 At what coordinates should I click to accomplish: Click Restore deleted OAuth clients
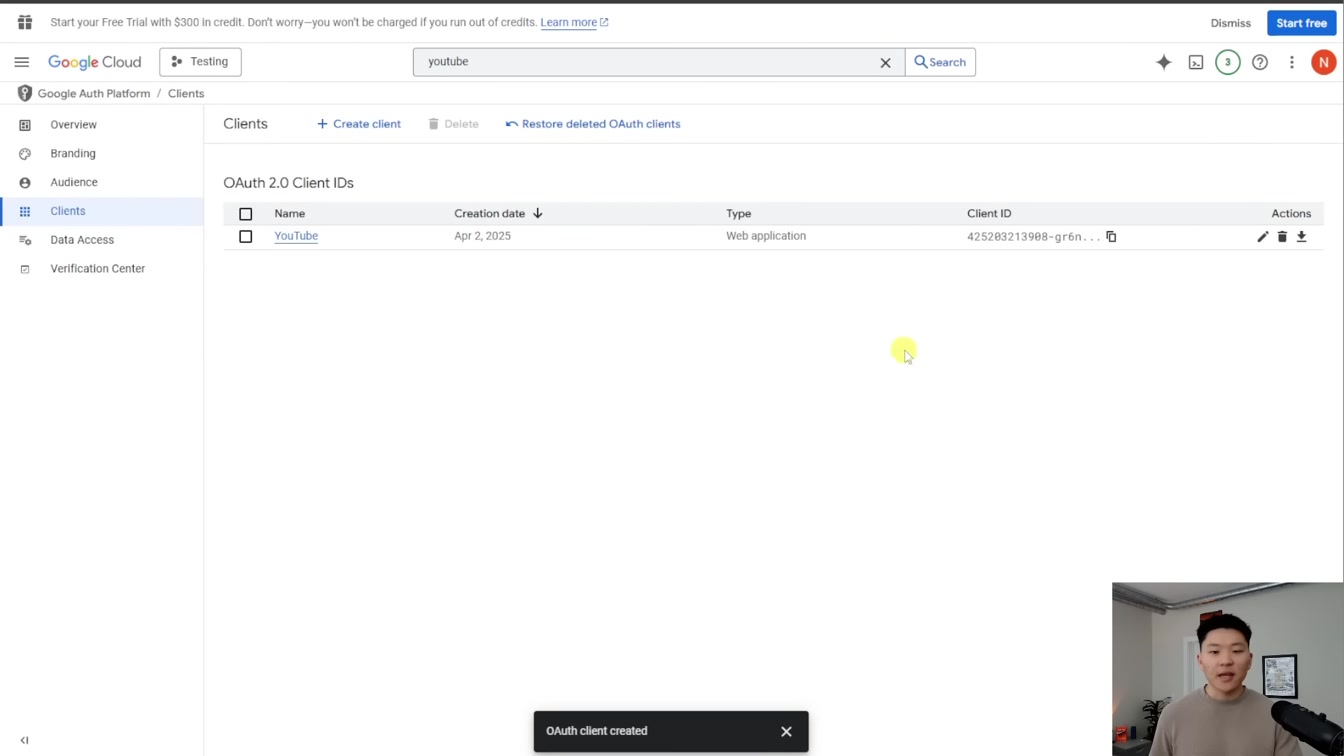point(593,124)
